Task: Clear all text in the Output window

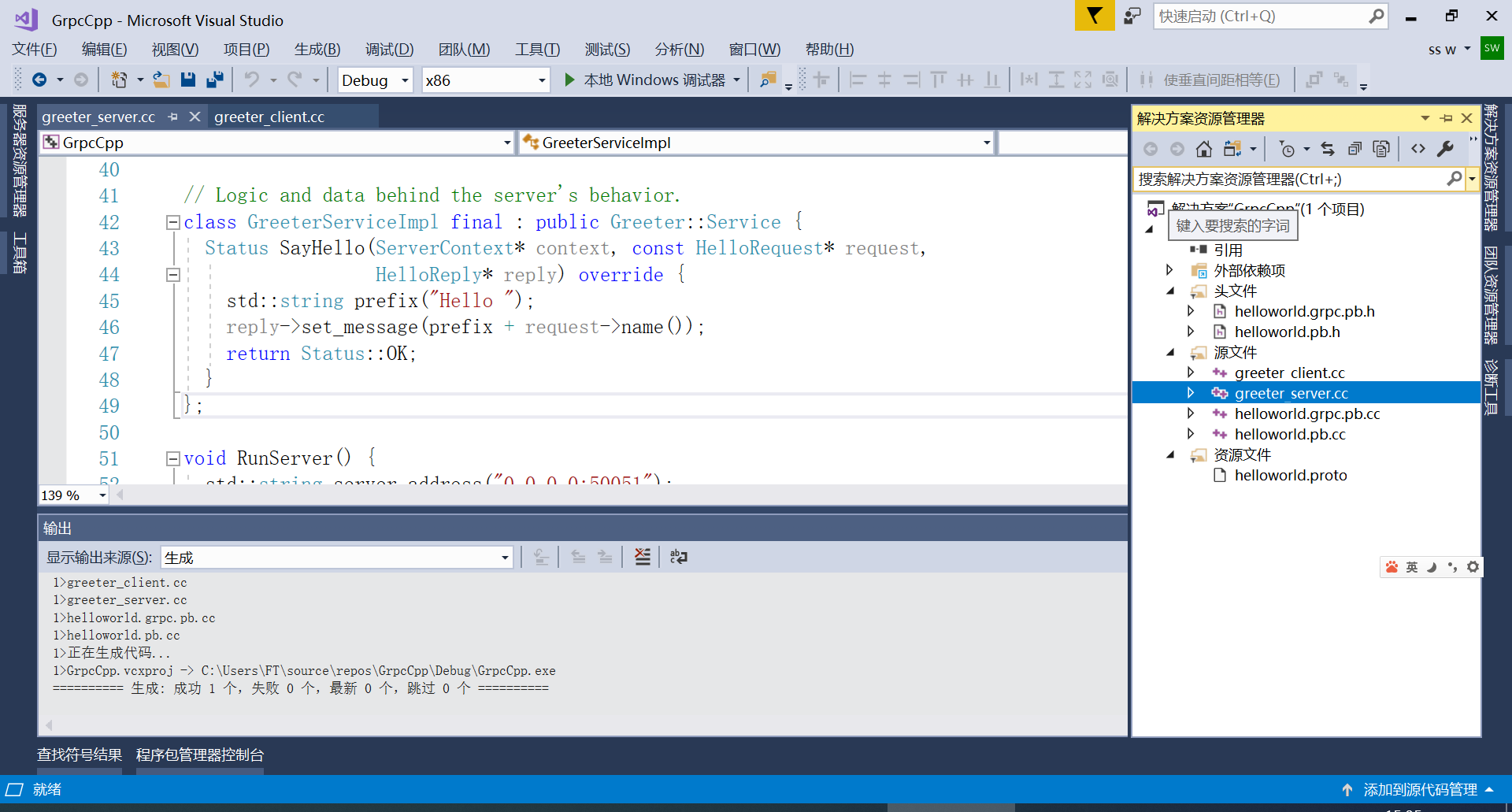Action: [643, 557]
